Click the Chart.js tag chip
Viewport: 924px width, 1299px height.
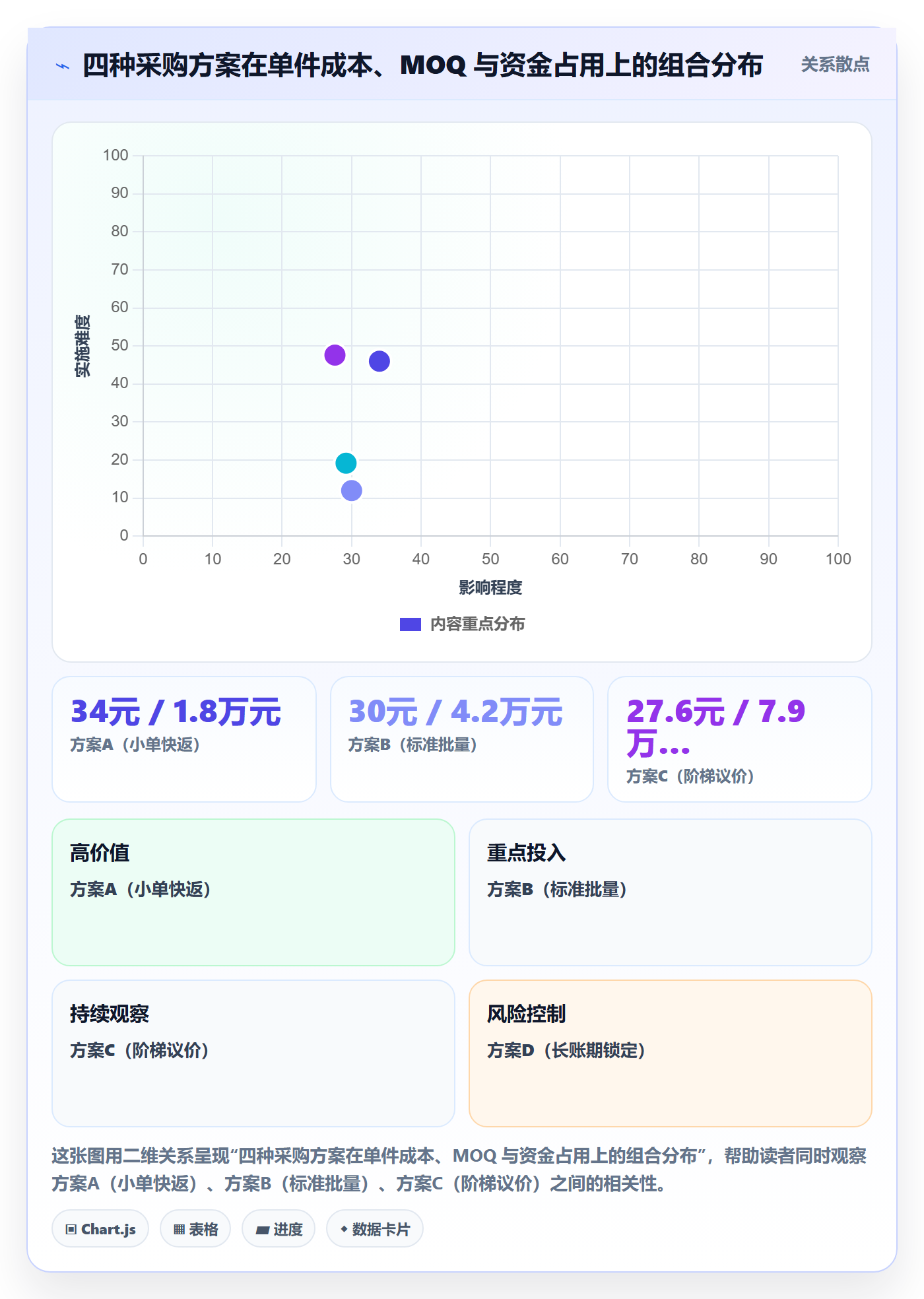(100, 1229)
